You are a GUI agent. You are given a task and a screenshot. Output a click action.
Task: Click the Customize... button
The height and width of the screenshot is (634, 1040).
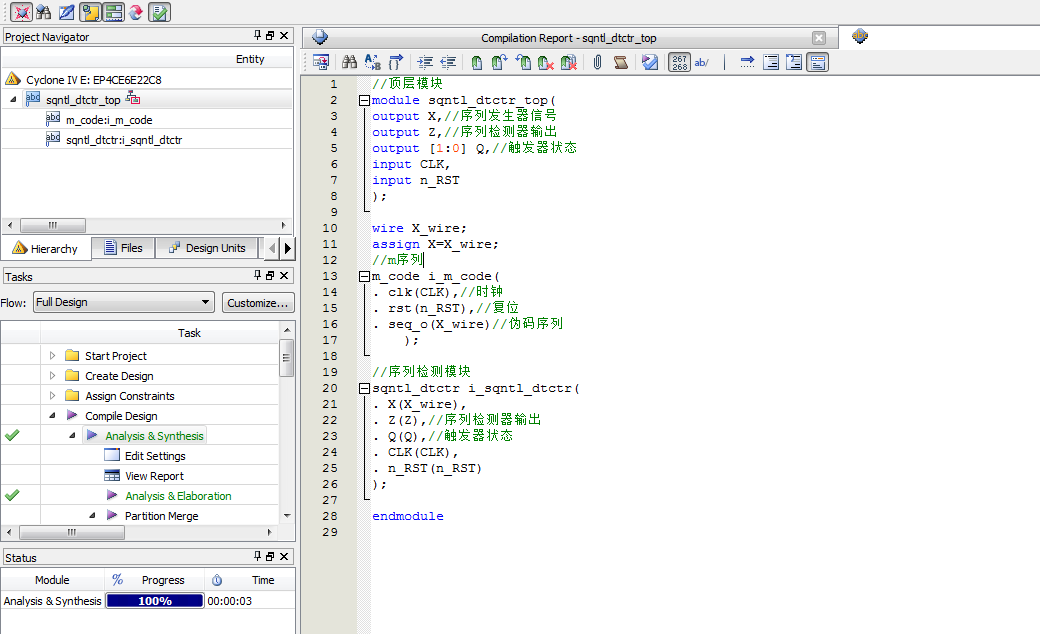click(258, 302)
